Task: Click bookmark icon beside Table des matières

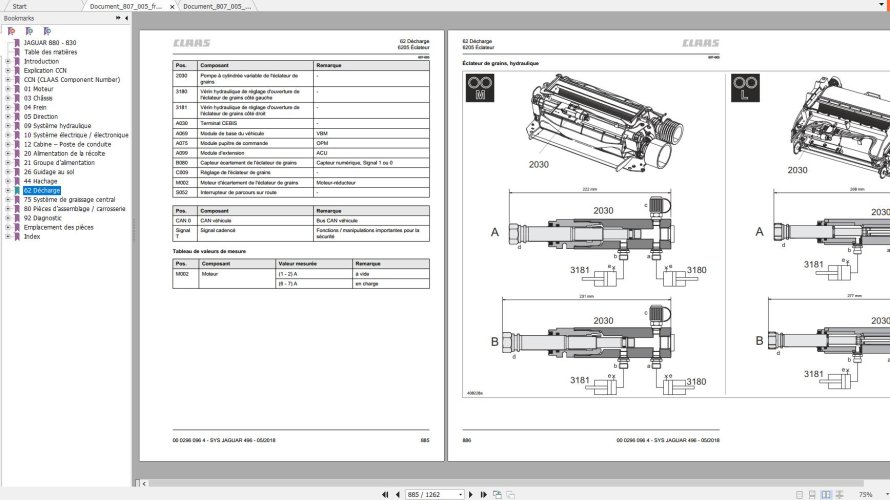Action: (x=17, y=52)
